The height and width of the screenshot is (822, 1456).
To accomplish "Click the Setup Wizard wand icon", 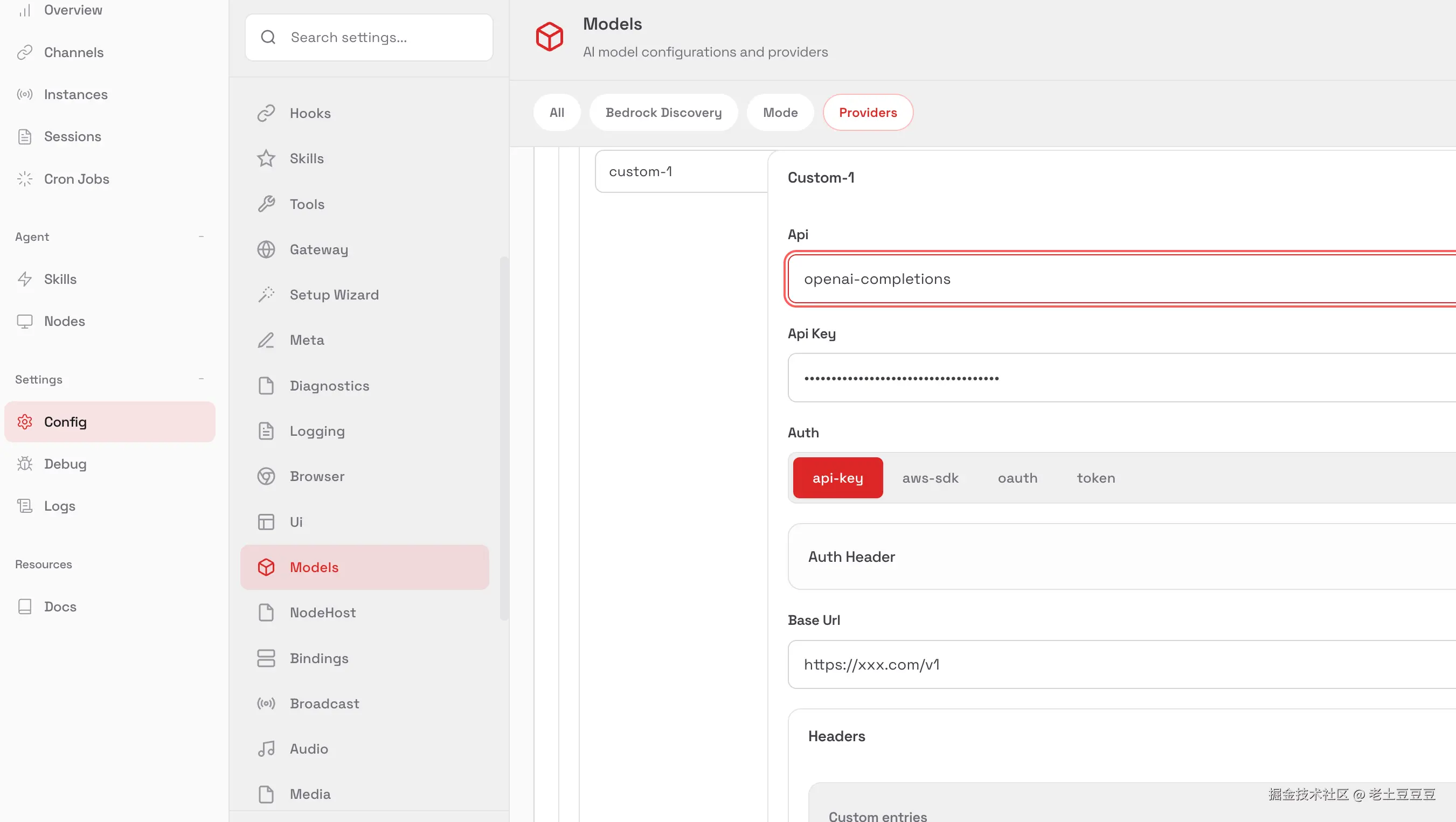I will click(266, 294).
